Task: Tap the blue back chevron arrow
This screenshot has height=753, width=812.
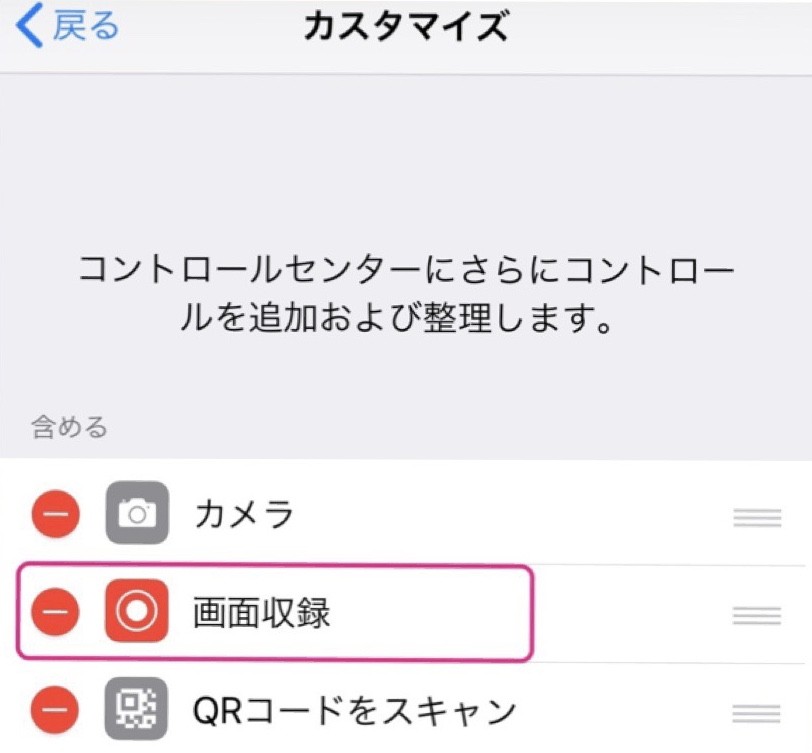Action: [x=29, y=28]
